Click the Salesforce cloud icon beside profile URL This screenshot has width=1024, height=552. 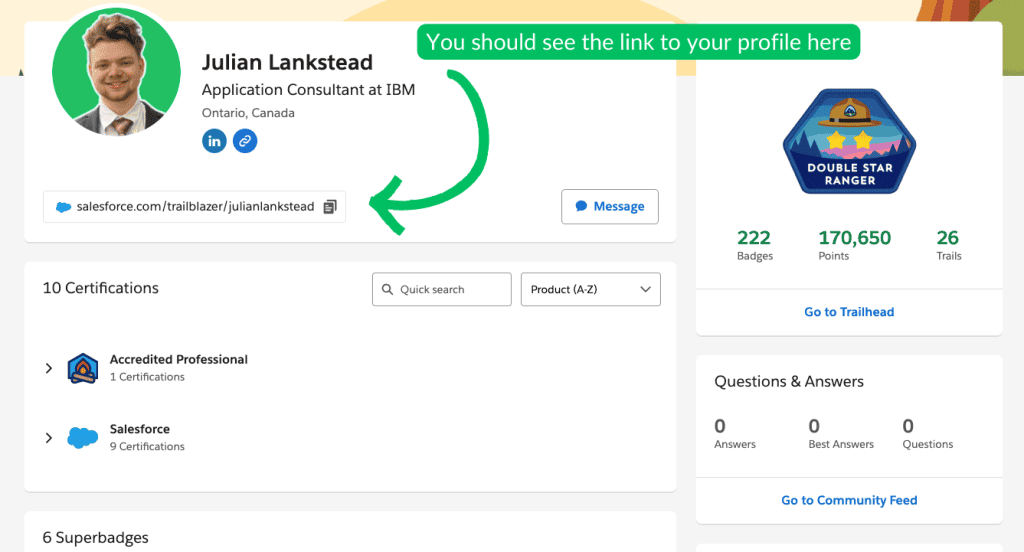coord(64,207)
